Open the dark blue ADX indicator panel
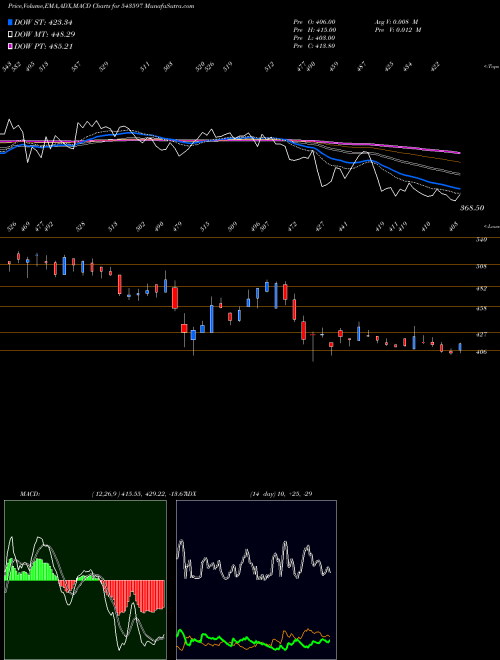500x660 pixels. tap(256, 580)
